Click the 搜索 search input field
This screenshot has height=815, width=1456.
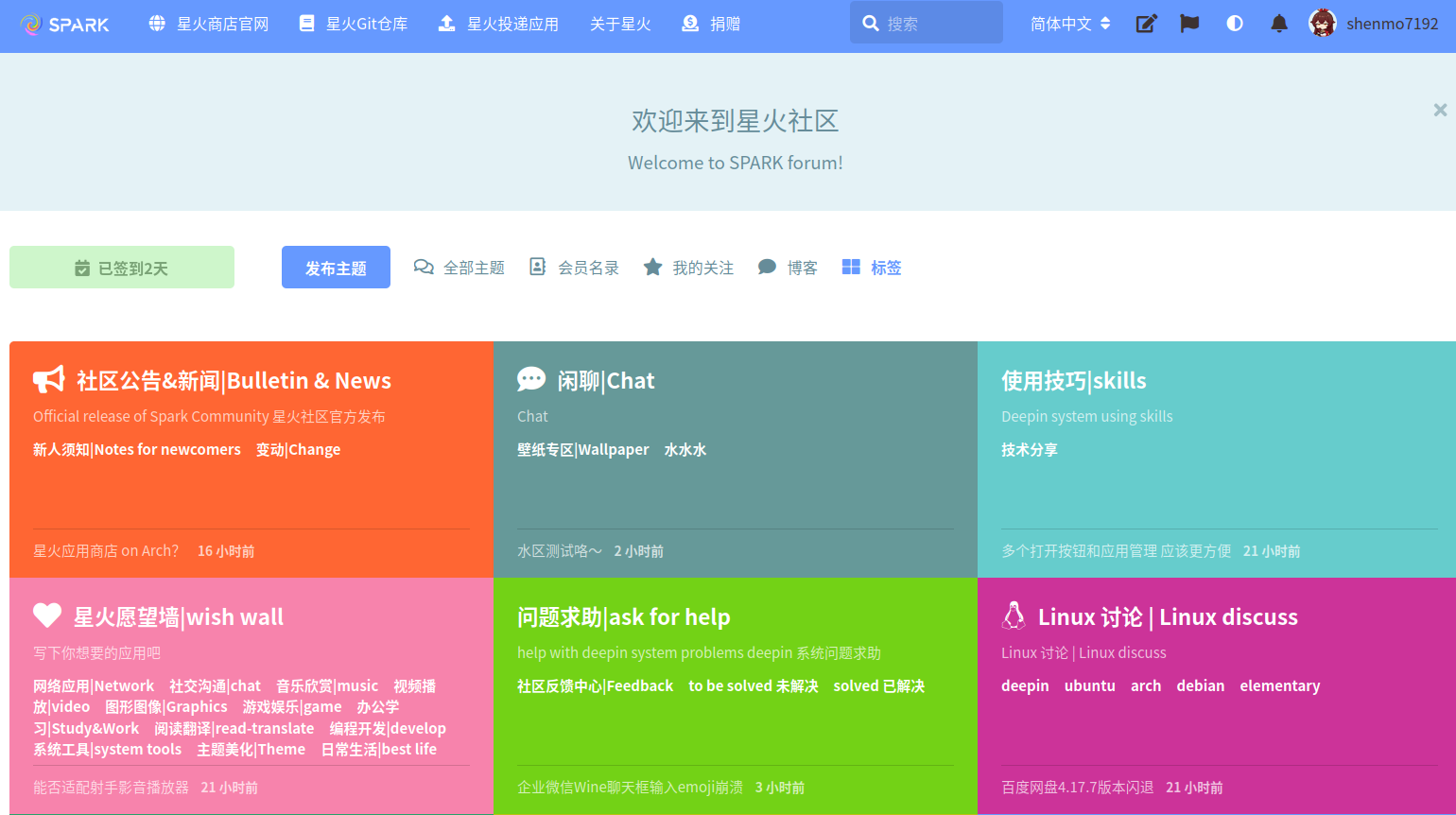[x=936, y=25]
